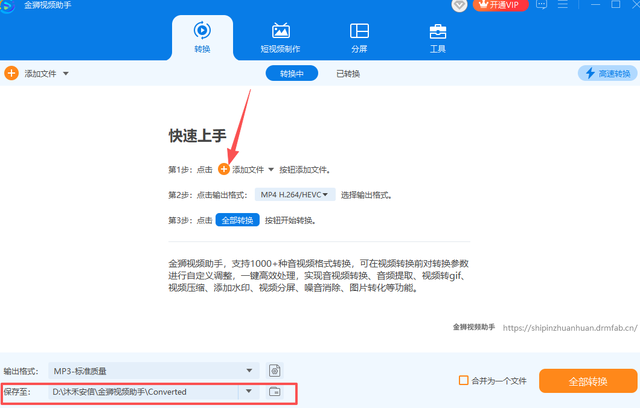Click 开通VIP button
Viewport: 640px width, 408px height.
pyautogui.click(x=500, y=5)
